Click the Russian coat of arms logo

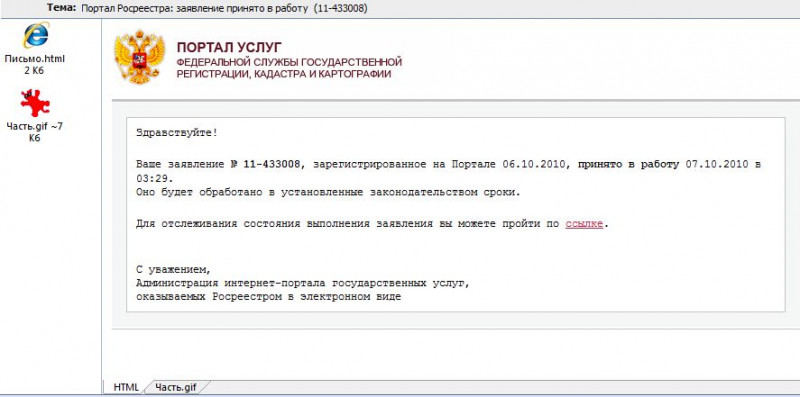[139, 57]
